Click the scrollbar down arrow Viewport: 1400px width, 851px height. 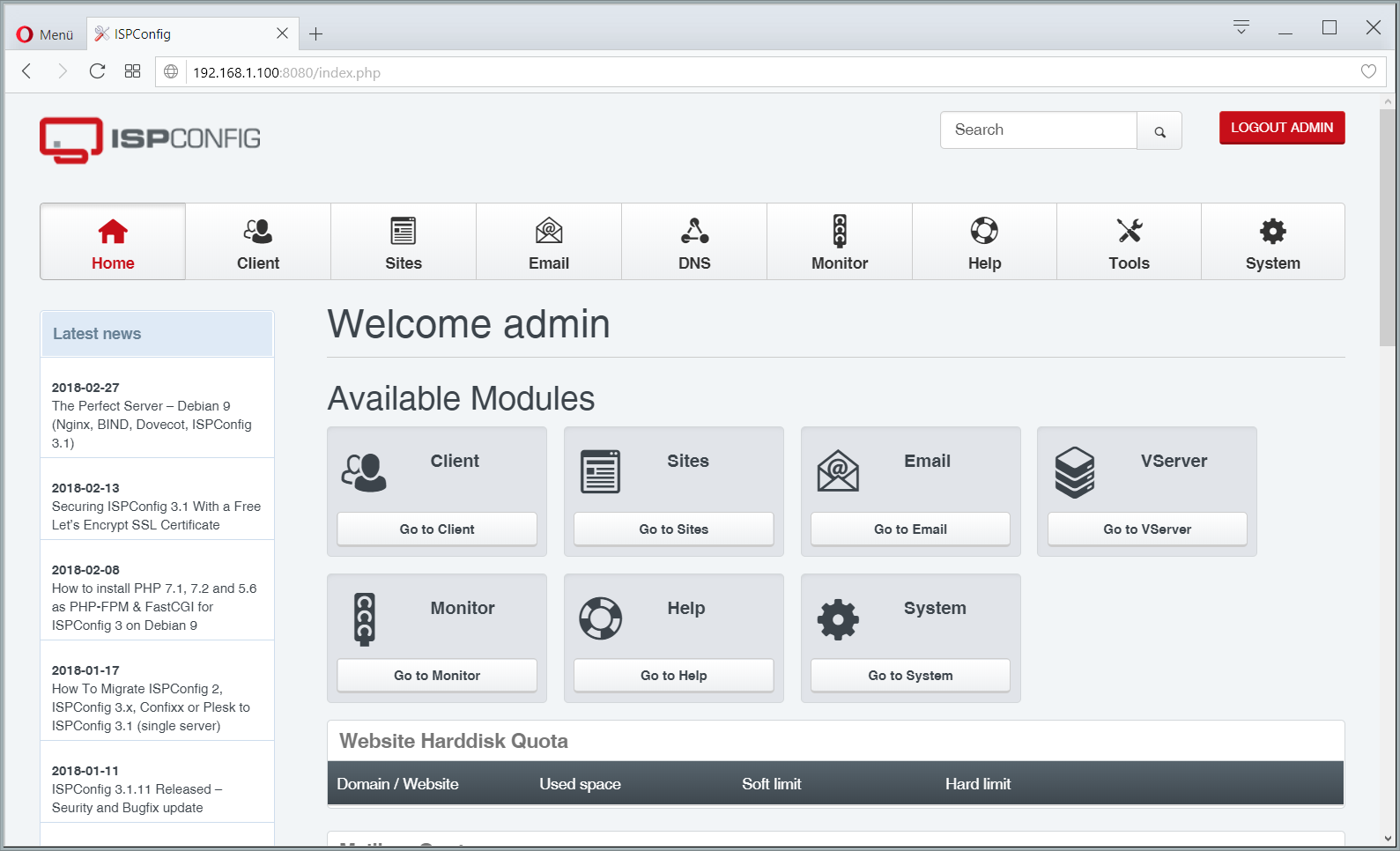pos(1388,839)
